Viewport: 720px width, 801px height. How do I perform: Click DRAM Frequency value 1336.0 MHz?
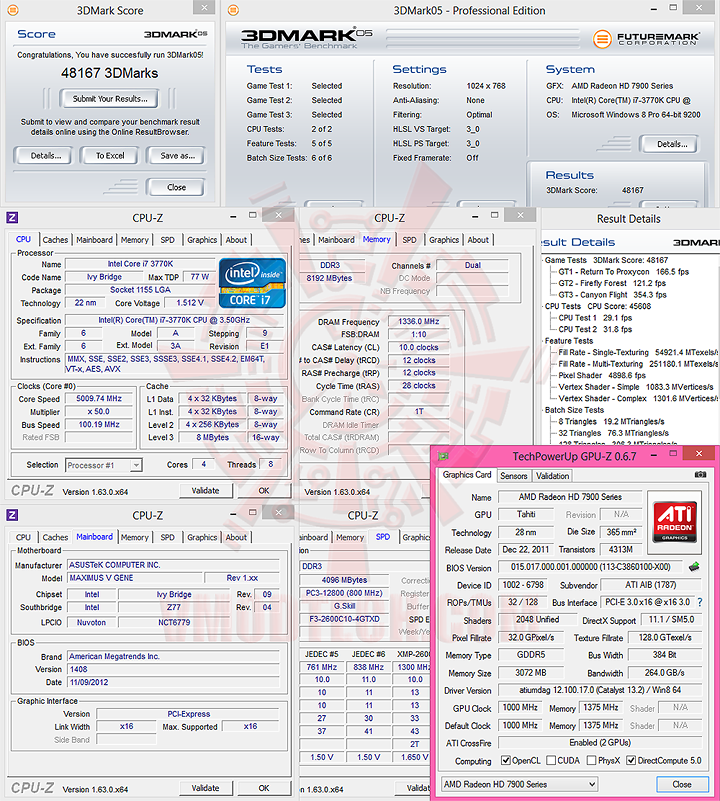coord(419,321)
